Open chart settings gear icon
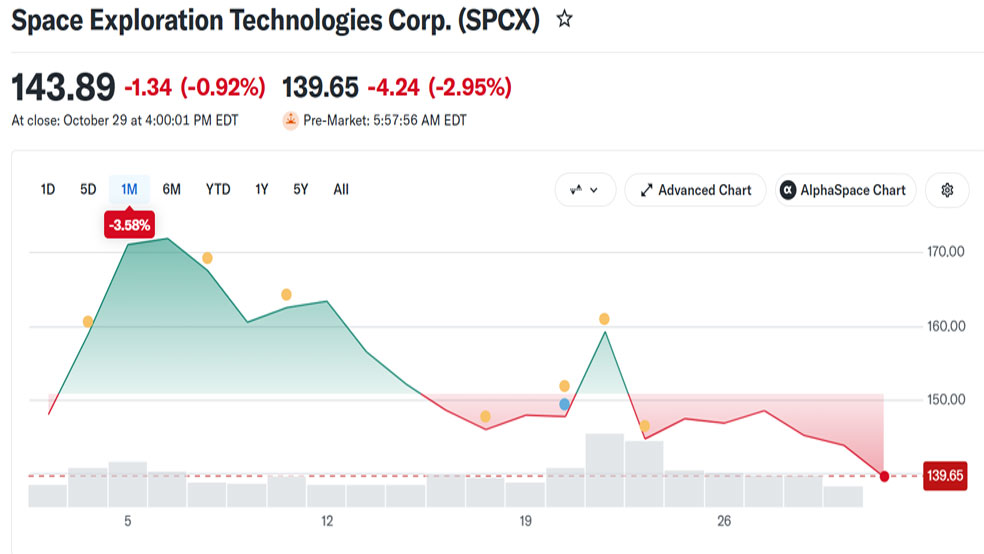 pos(947,190)
